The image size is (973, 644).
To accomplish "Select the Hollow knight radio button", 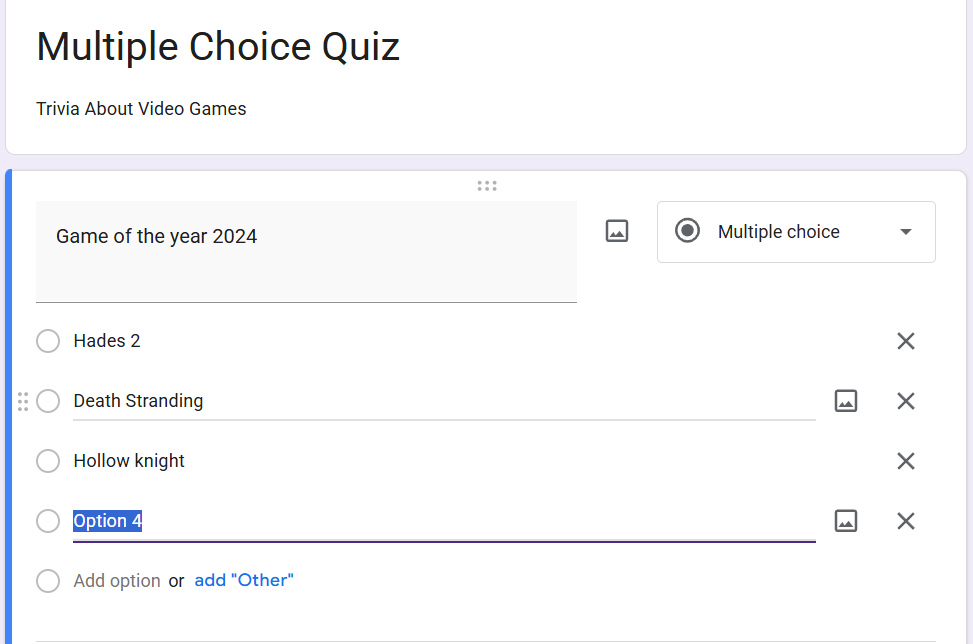I will click(47, 461).
